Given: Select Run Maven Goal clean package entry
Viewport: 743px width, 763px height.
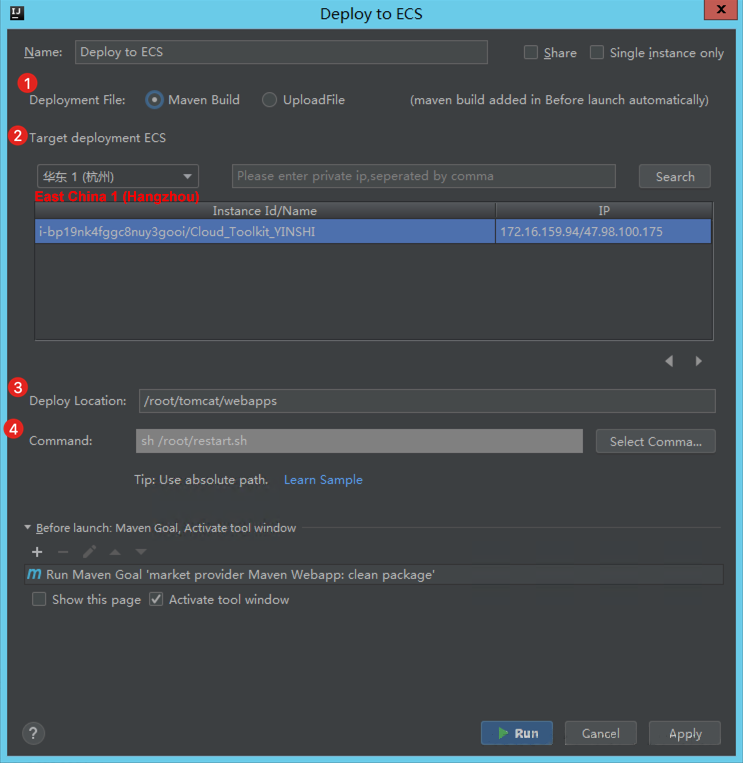Looking at the screenshot, I should coord(374,574).
